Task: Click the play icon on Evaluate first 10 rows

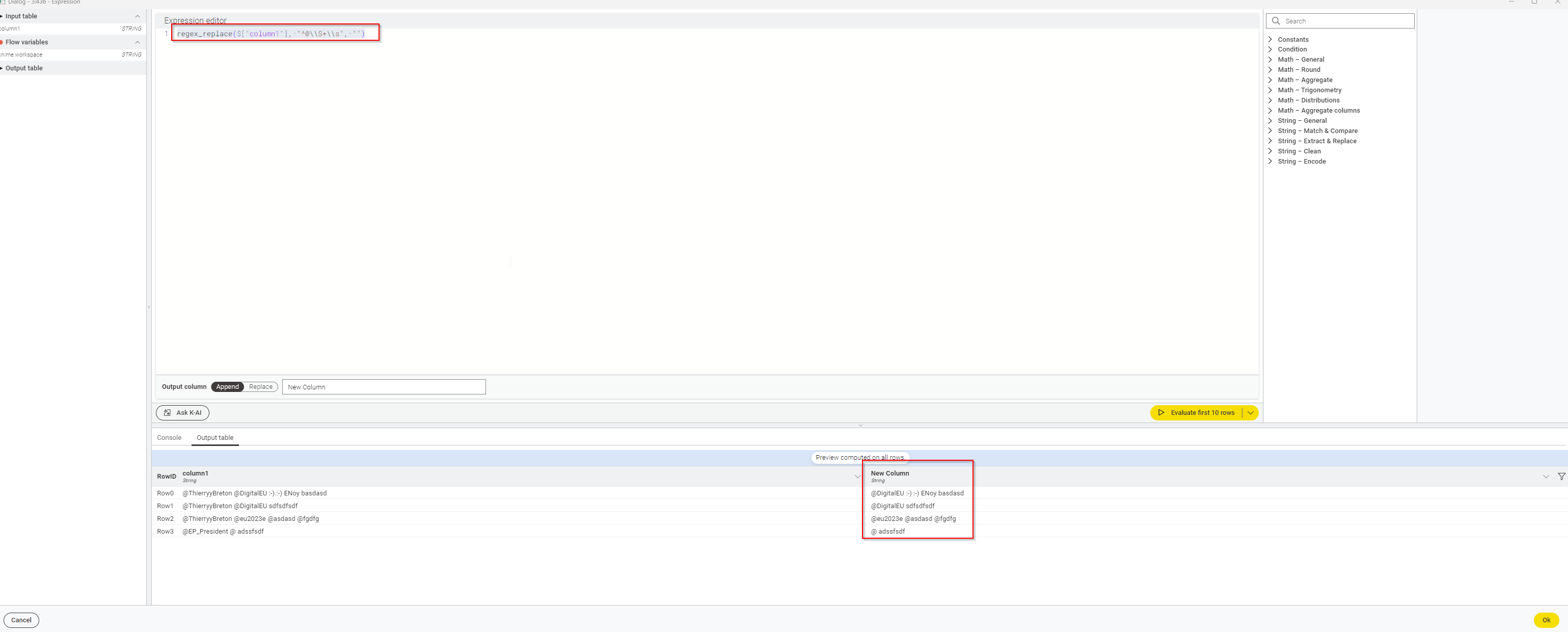Action: (1162, 413)
